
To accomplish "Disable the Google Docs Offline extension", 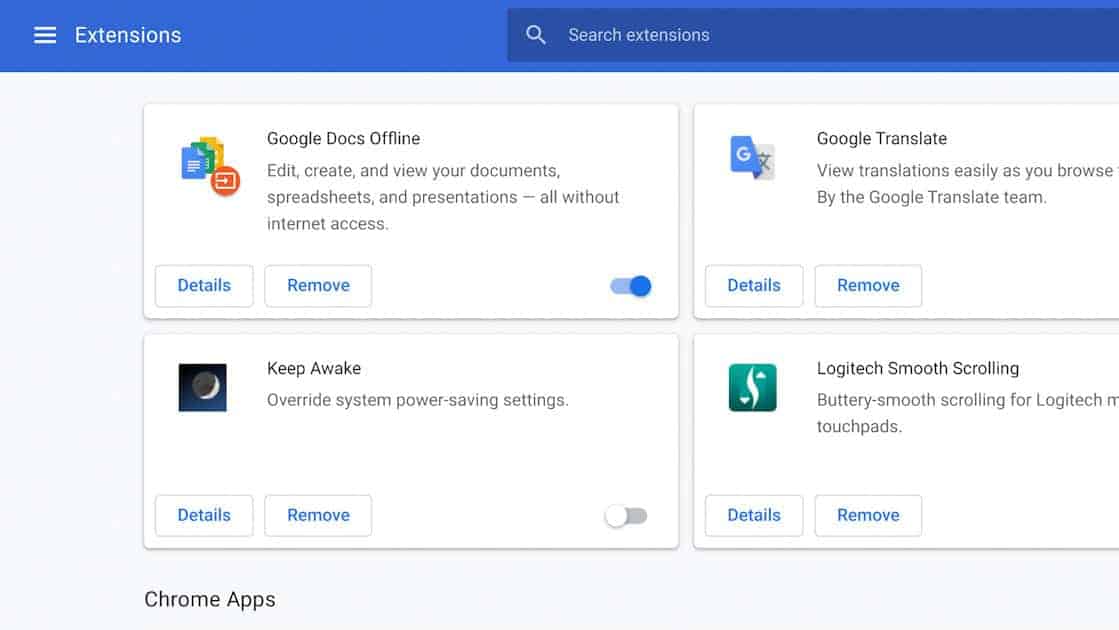I will pos(630,286).
